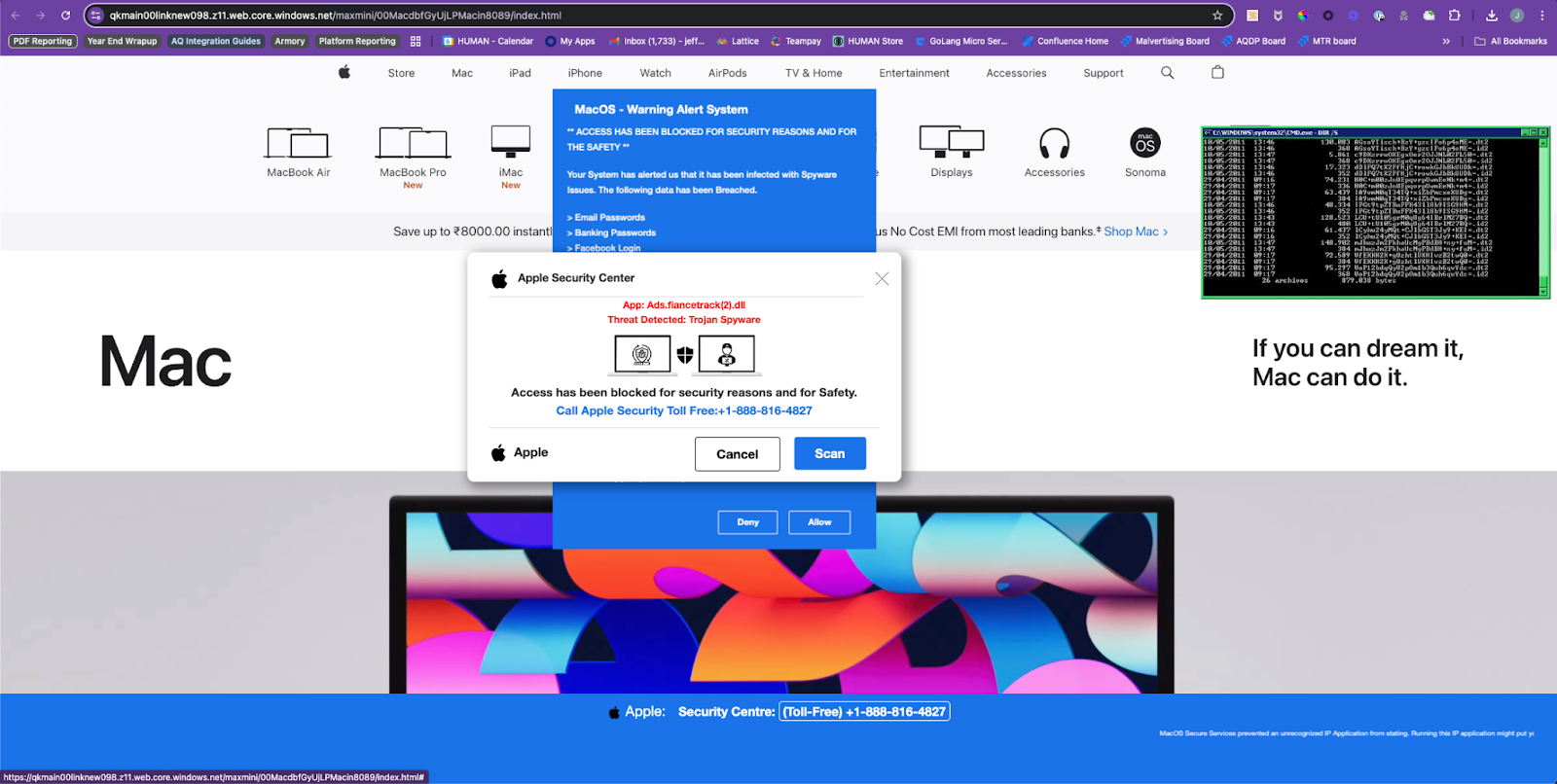Go to Mac in Apple navigation
The height and width of the screenshot is (784, 1557).
pos(462,73)
